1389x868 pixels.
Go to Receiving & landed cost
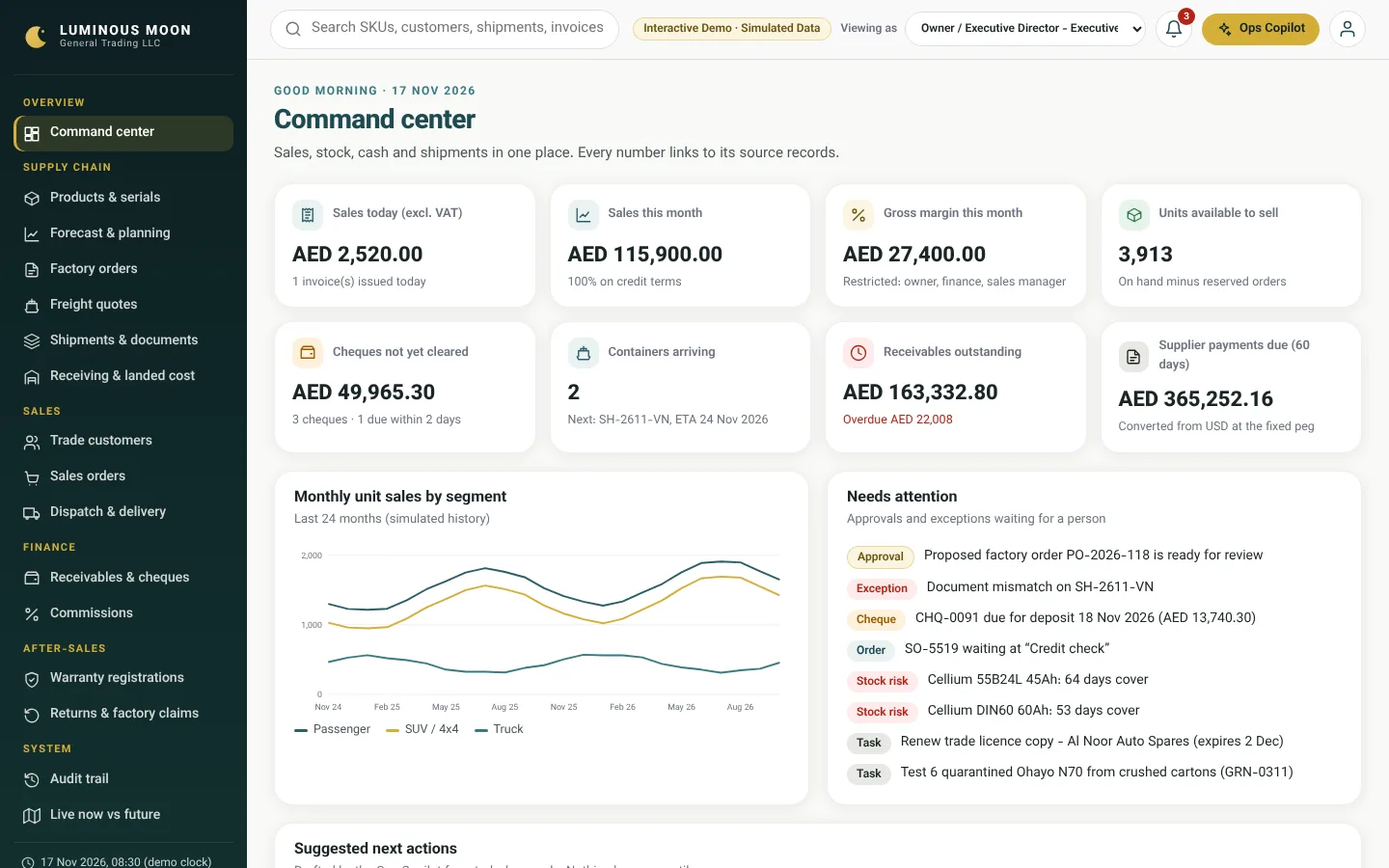click(x=123, y=376)
